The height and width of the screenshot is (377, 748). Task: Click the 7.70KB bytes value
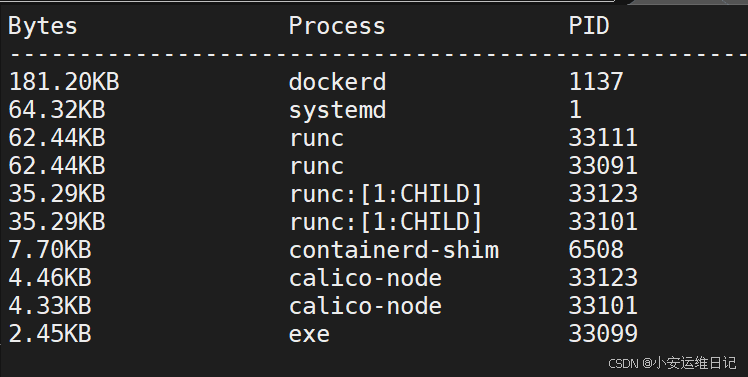tap(50, 250)
